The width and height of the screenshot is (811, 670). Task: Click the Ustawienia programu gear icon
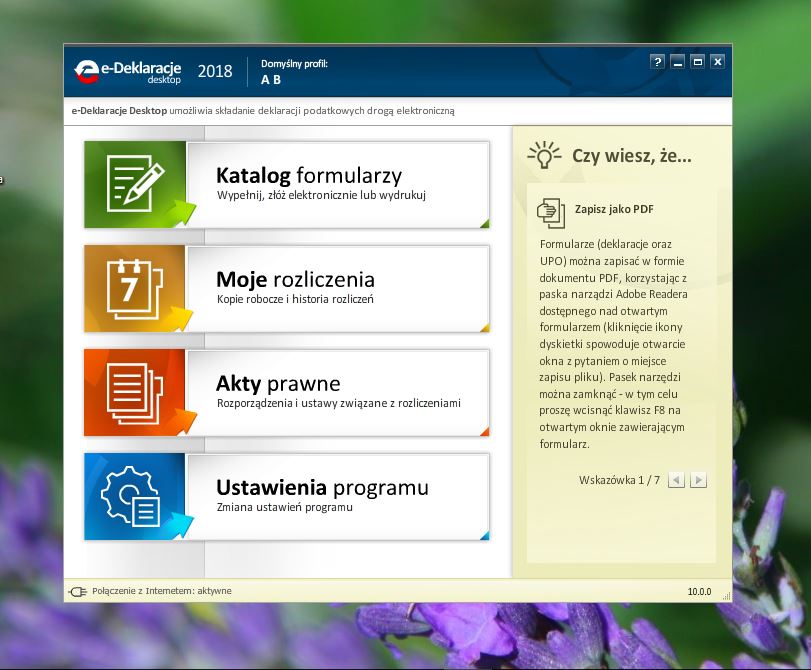135,497
